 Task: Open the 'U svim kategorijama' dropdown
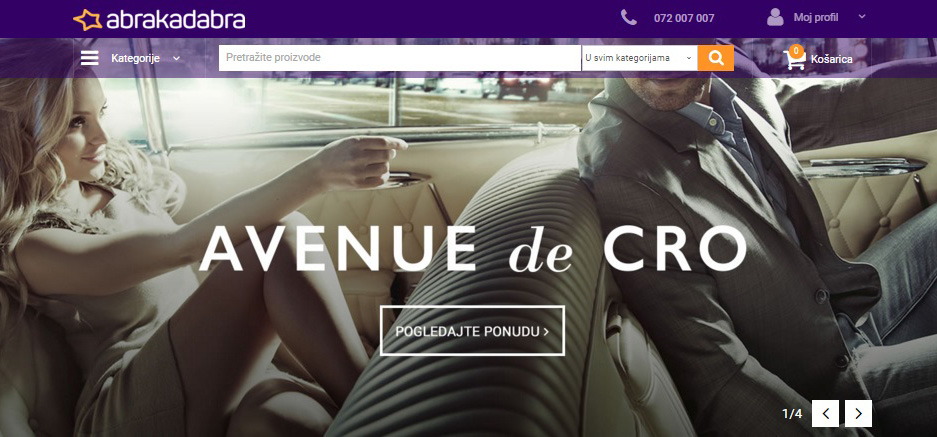(x=639, y=58)
